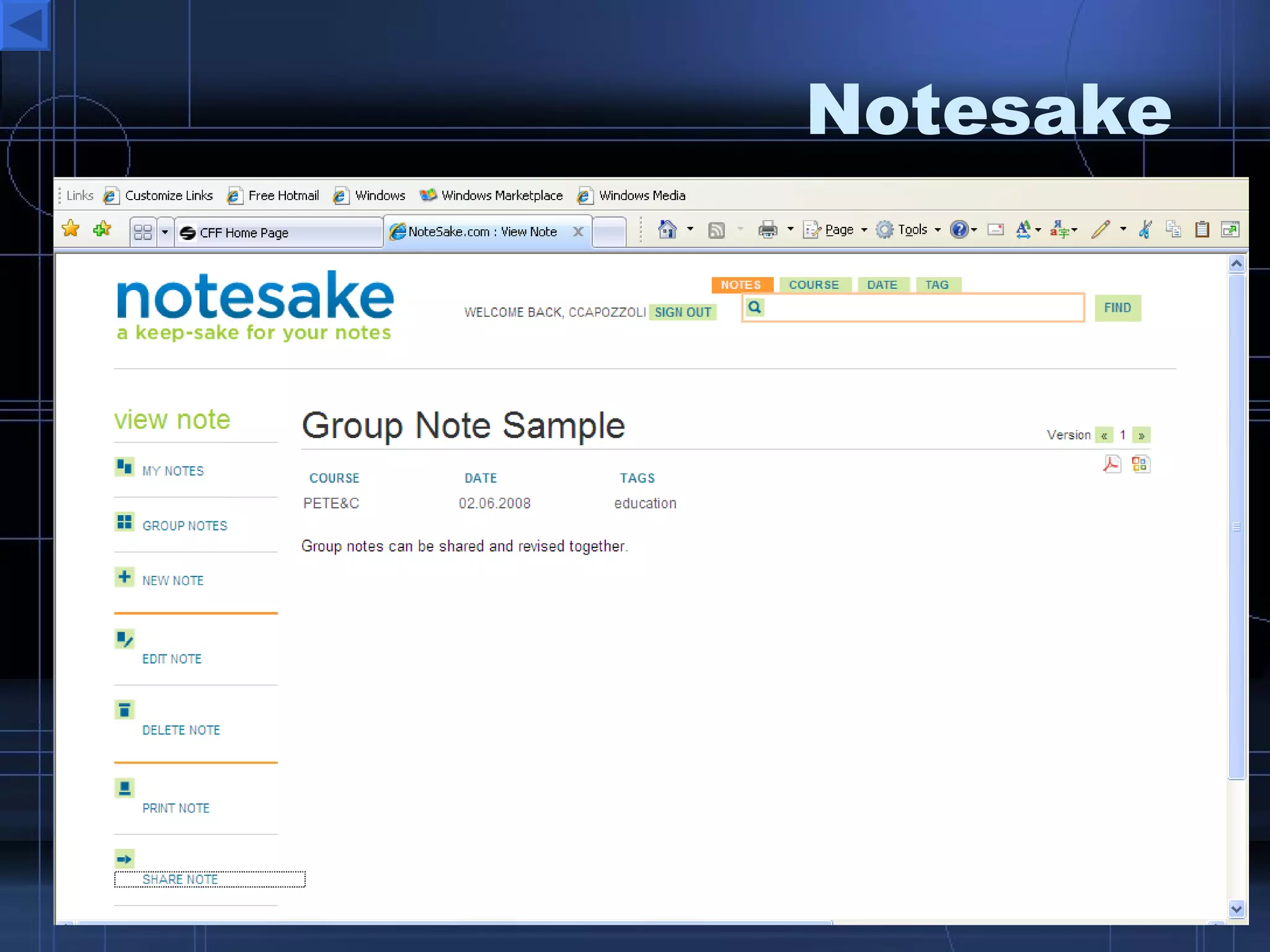Expand the pencil Edit dropdown arrow
The height and width of the screenshot is (952, 1270).
point(1123,229)
